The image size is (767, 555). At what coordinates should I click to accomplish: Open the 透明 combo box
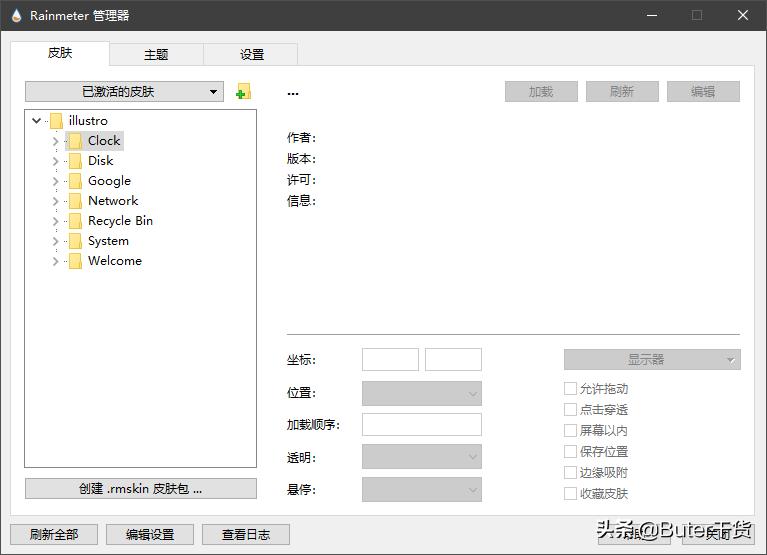click(x=422, y=457)
